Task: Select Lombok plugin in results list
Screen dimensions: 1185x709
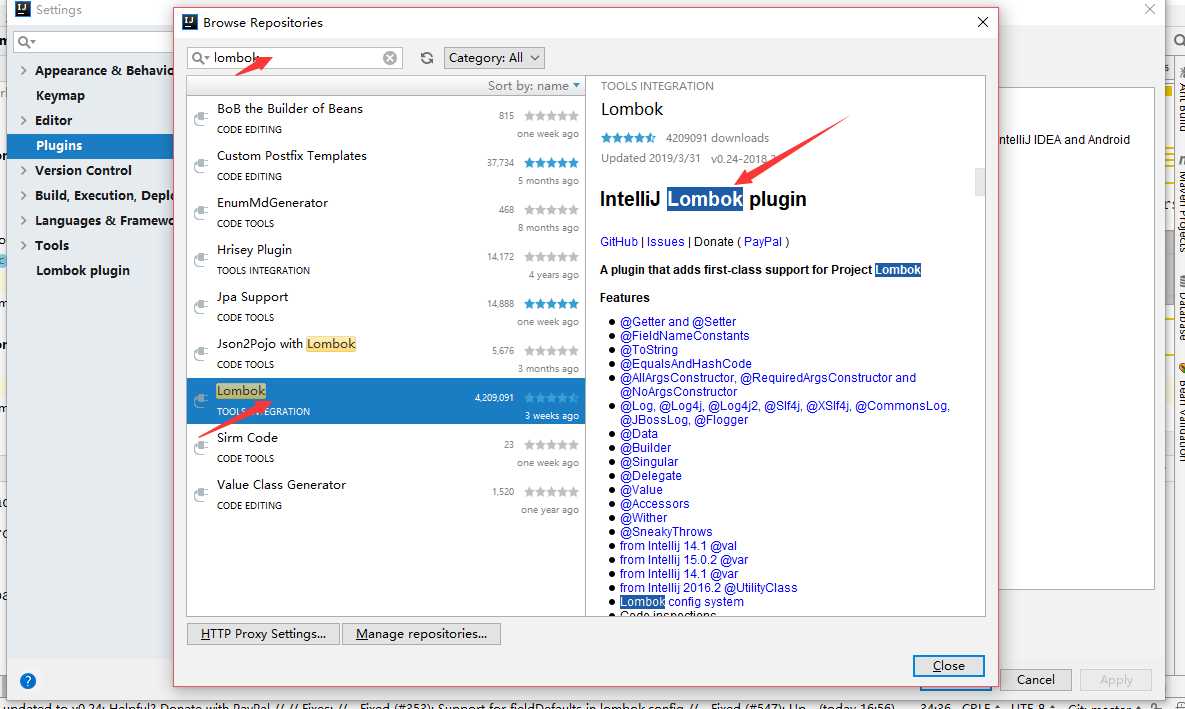Action: pyautogui.click(x=385, y=401)
